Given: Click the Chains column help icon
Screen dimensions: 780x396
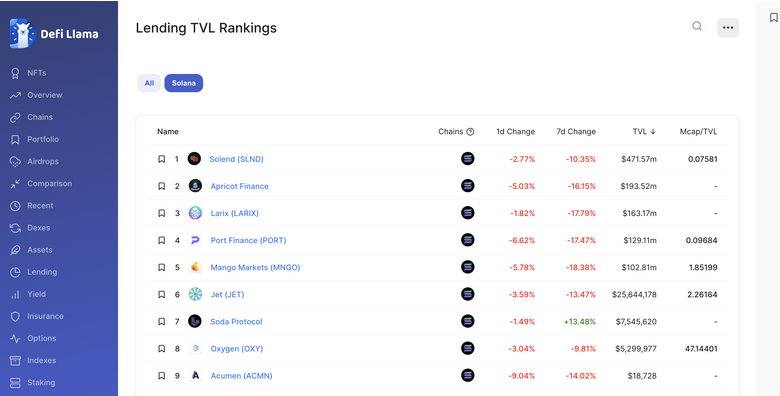Looking at the screenshot, I should (x=470, y=132).
